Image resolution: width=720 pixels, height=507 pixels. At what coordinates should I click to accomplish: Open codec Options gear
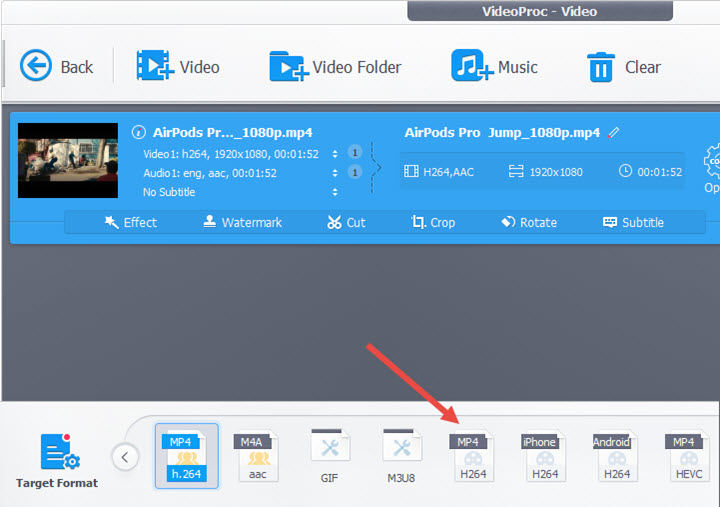click(712, 168)
